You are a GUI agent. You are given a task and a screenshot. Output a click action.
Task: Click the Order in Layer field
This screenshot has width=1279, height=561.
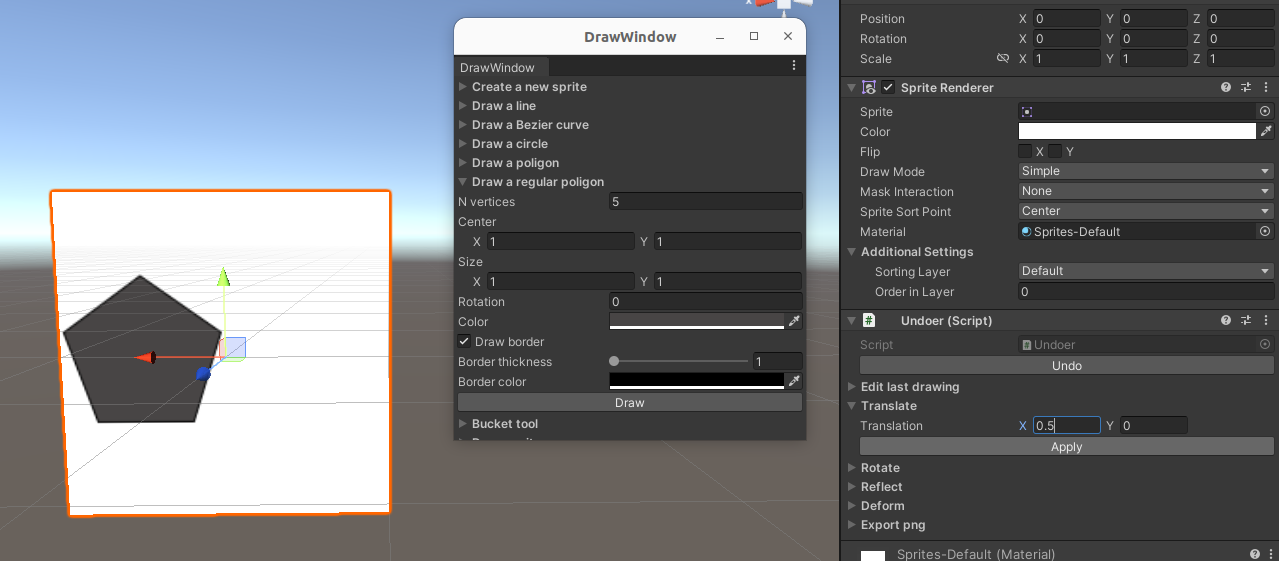[x=1146, y=292]
